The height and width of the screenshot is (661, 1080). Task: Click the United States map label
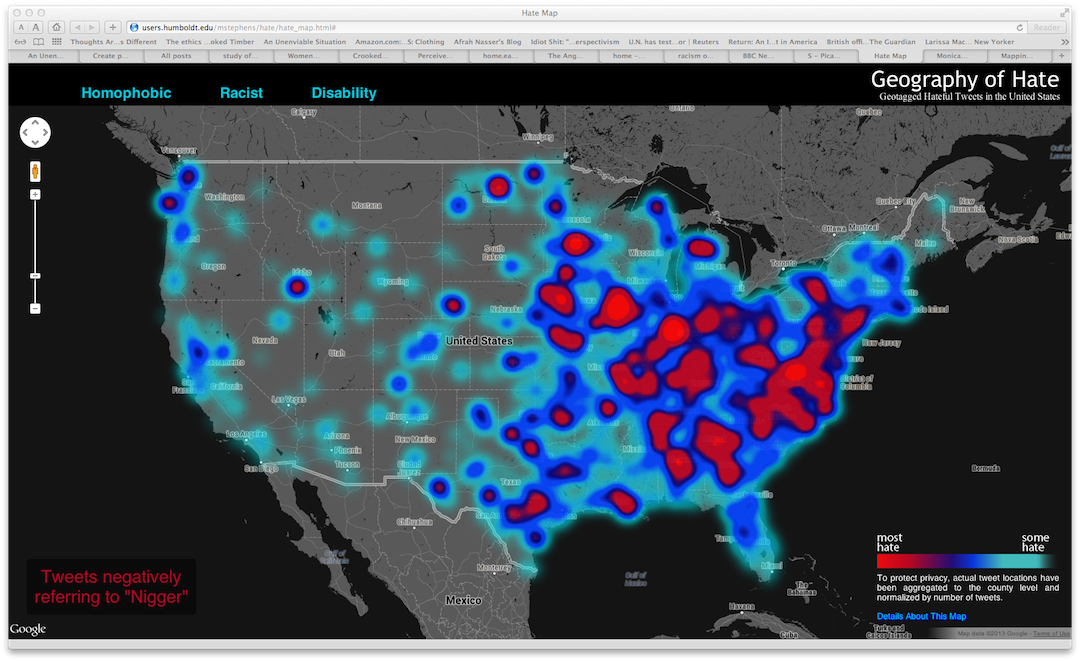pyautogui.click(x=479, y=341)
